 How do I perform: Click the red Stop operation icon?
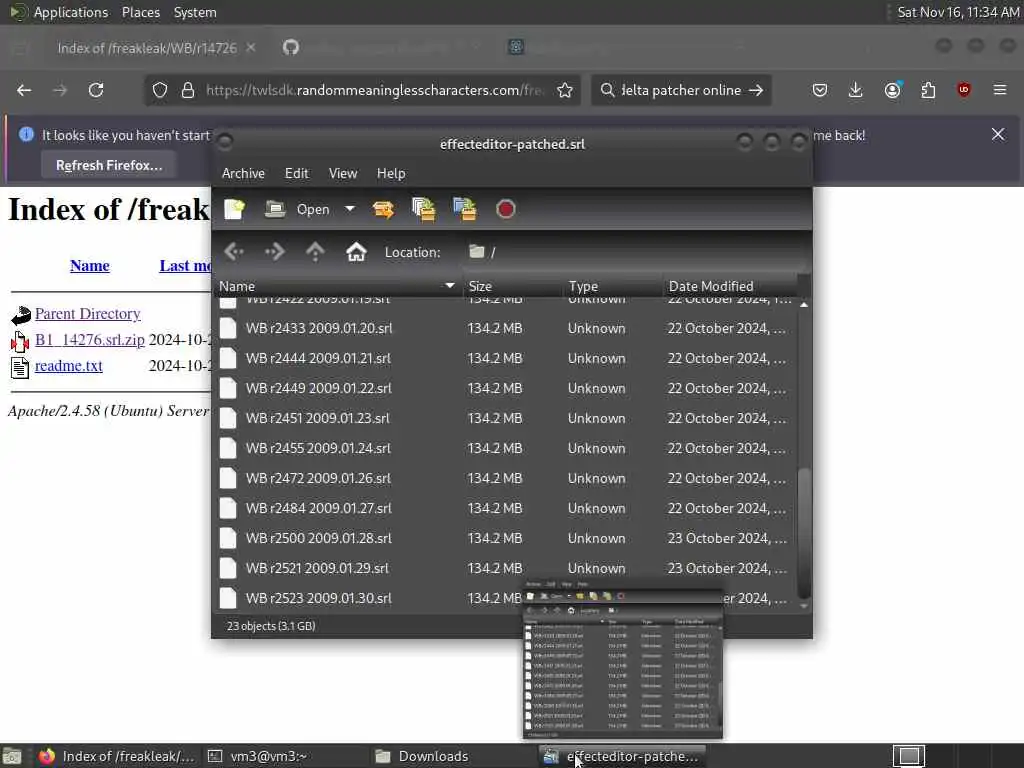tap(505, 209)
